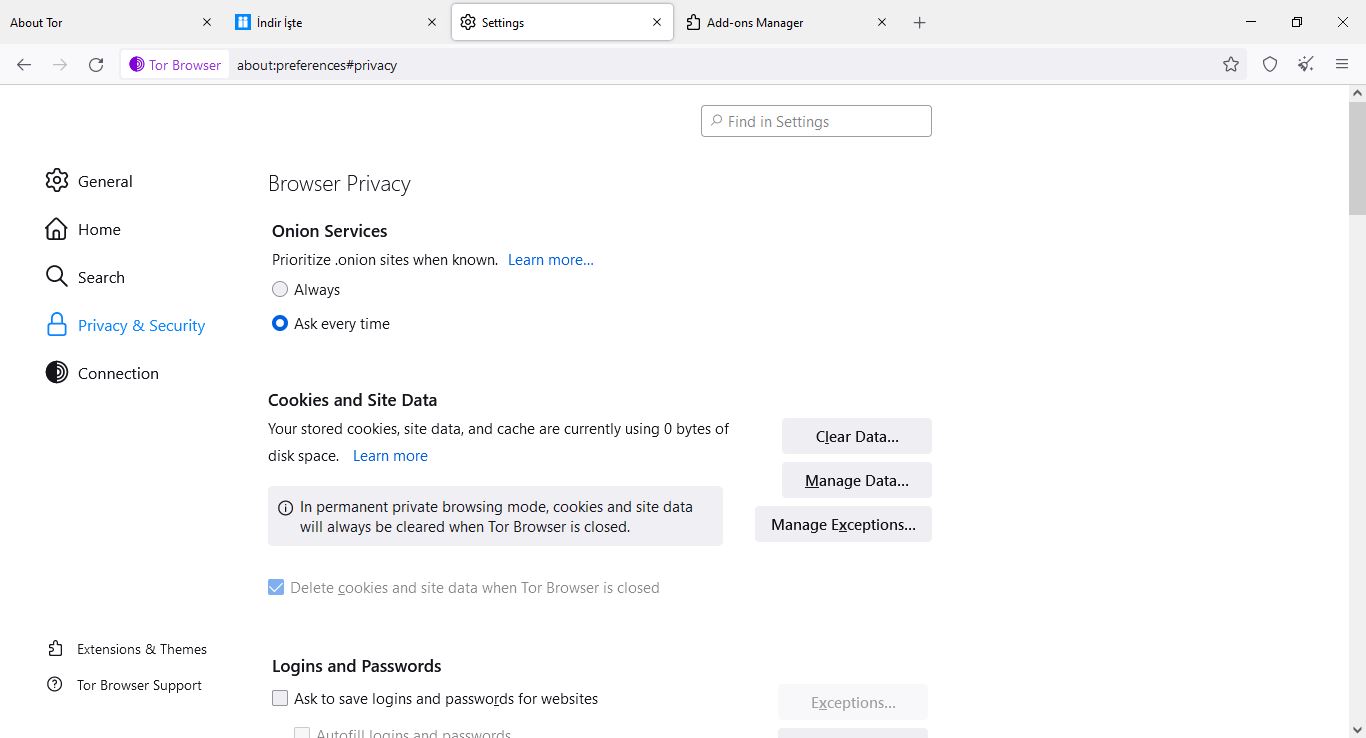Screen dimensions: 1366x738
Task: Close the Add-ons Manager tab
Action: tap(882, 22)
